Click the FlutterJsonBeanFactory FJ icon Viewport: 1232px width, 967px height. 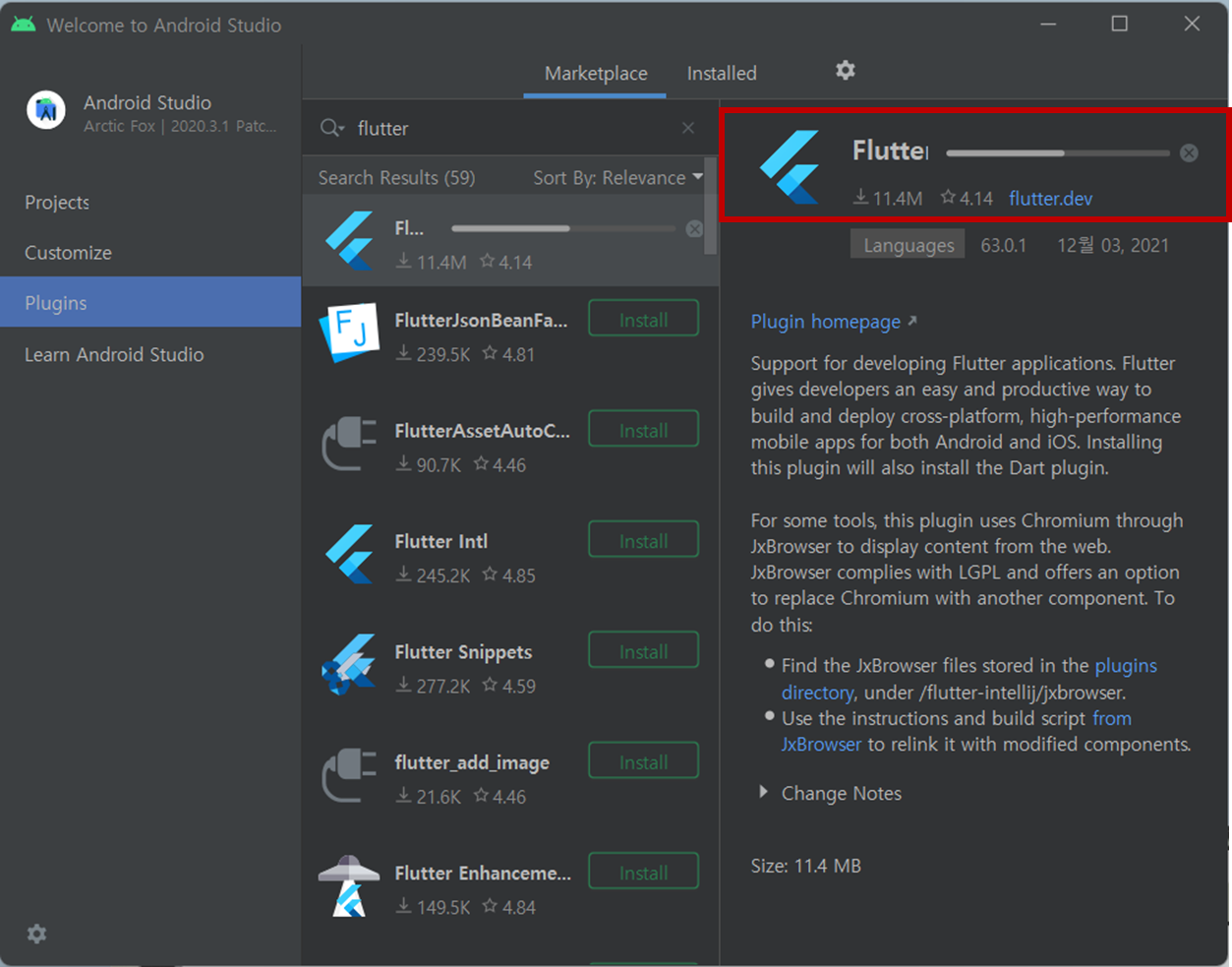pyautogui.click(x=350, y=332)
